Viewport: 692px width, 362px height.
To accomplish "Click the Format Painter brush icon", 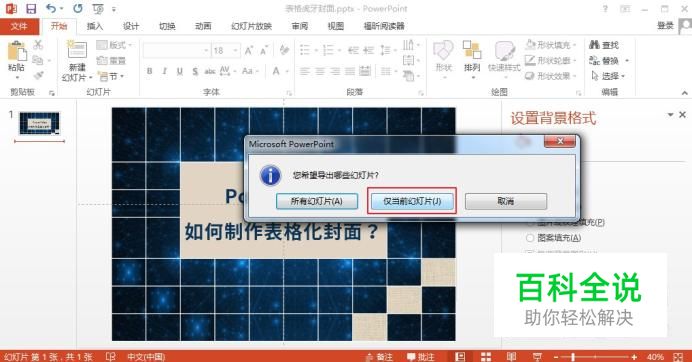I will click(38, 75).
